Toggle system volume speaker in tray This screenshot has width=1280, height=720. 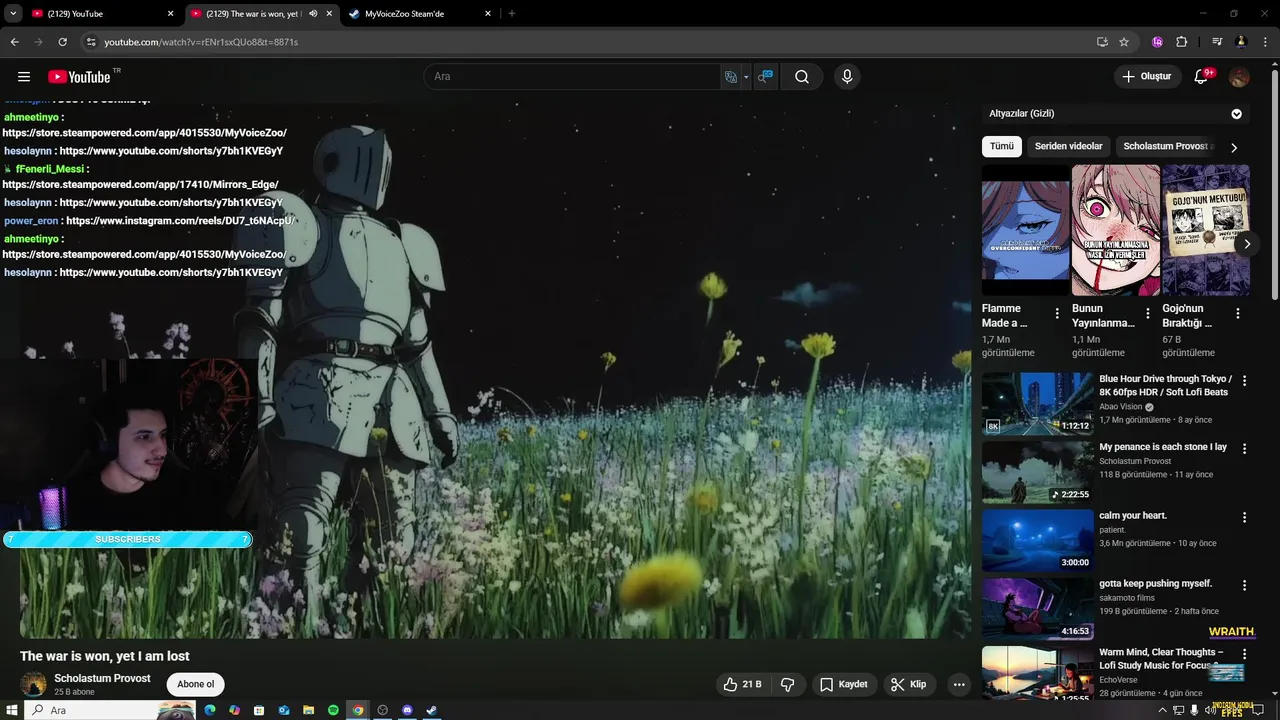[1210, 710]
